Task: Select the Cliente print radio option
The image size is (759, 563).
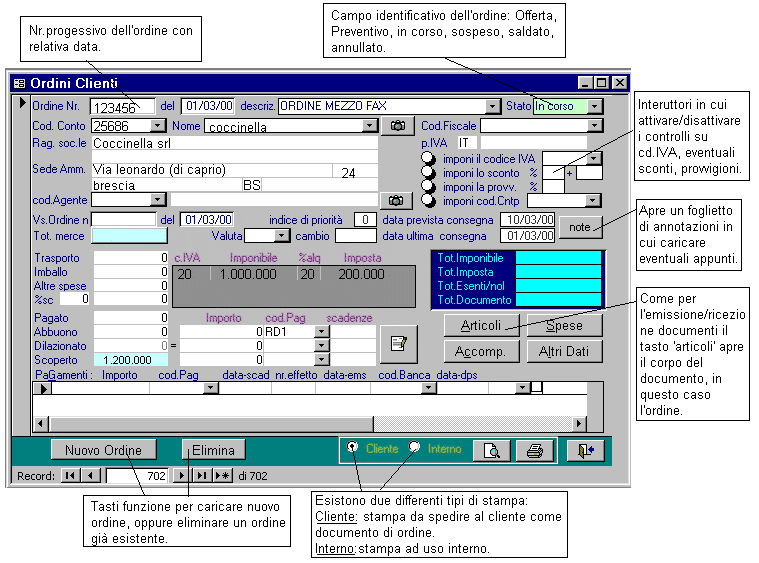Action: [352, 446]
